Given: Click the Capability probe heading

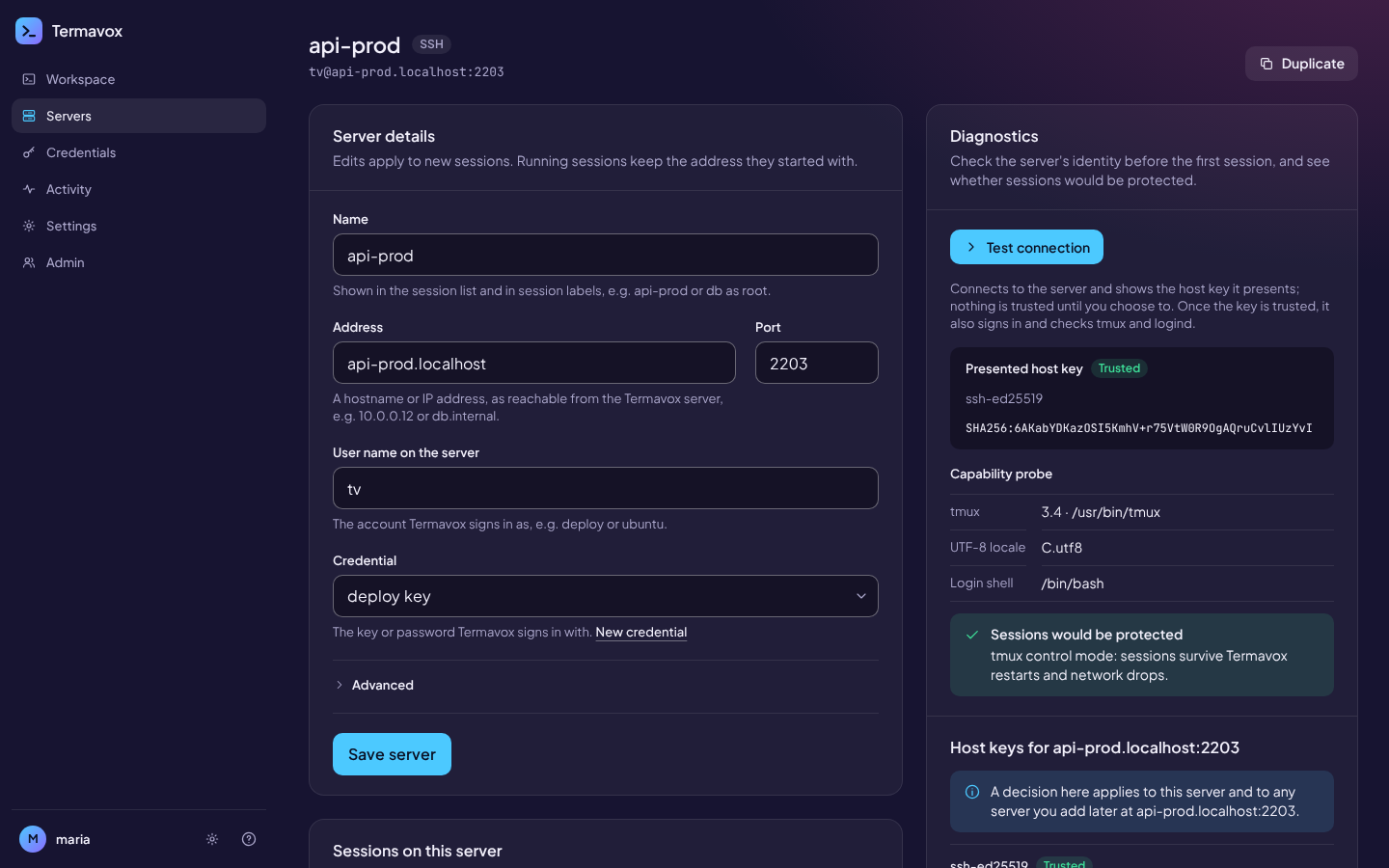Looking at the screenshot, I should point(1001,474).
